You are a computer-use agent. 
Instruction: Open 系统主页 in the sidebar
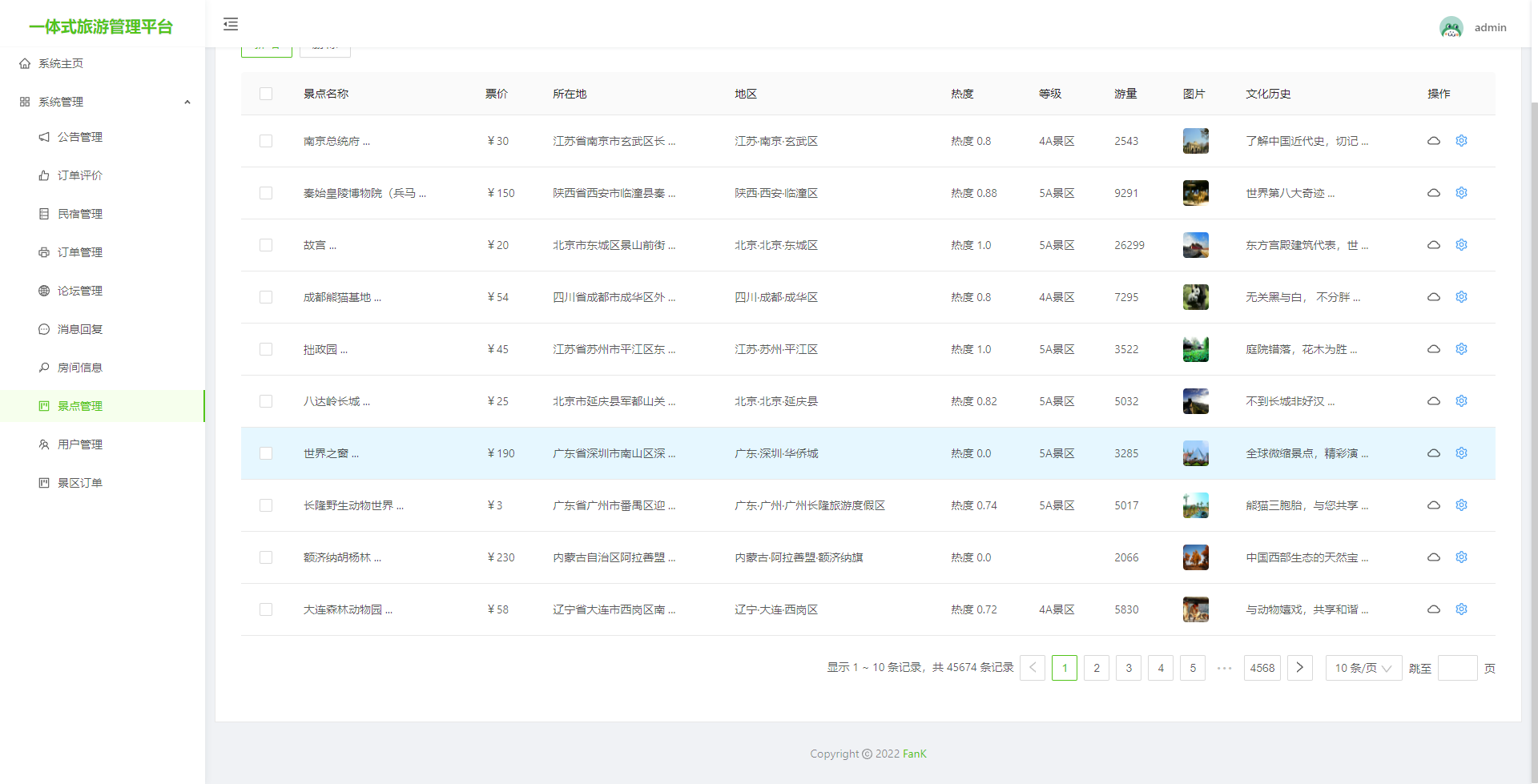point(103,63)
